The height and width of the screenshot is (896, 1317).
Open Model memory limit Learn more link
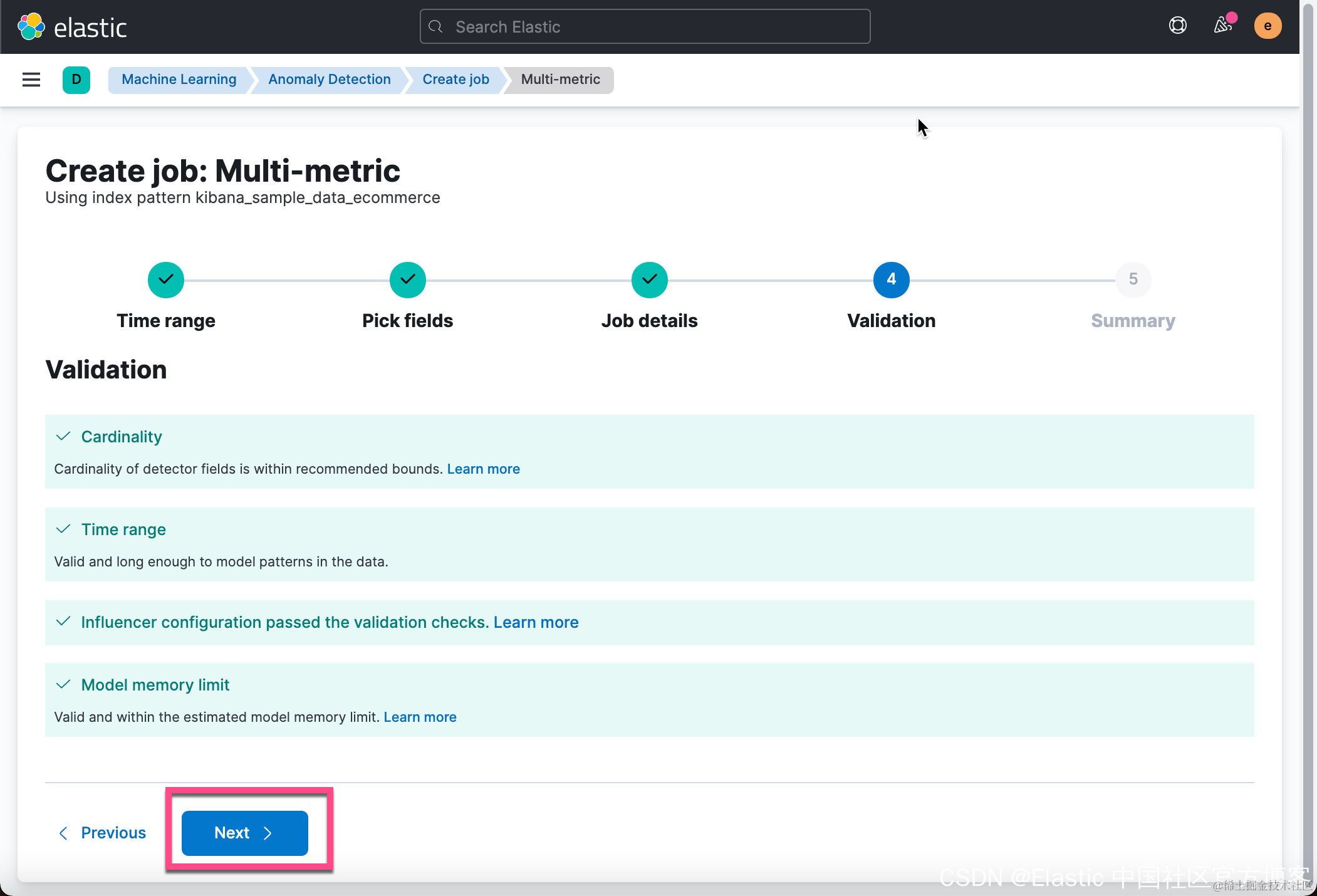(420, 717)
